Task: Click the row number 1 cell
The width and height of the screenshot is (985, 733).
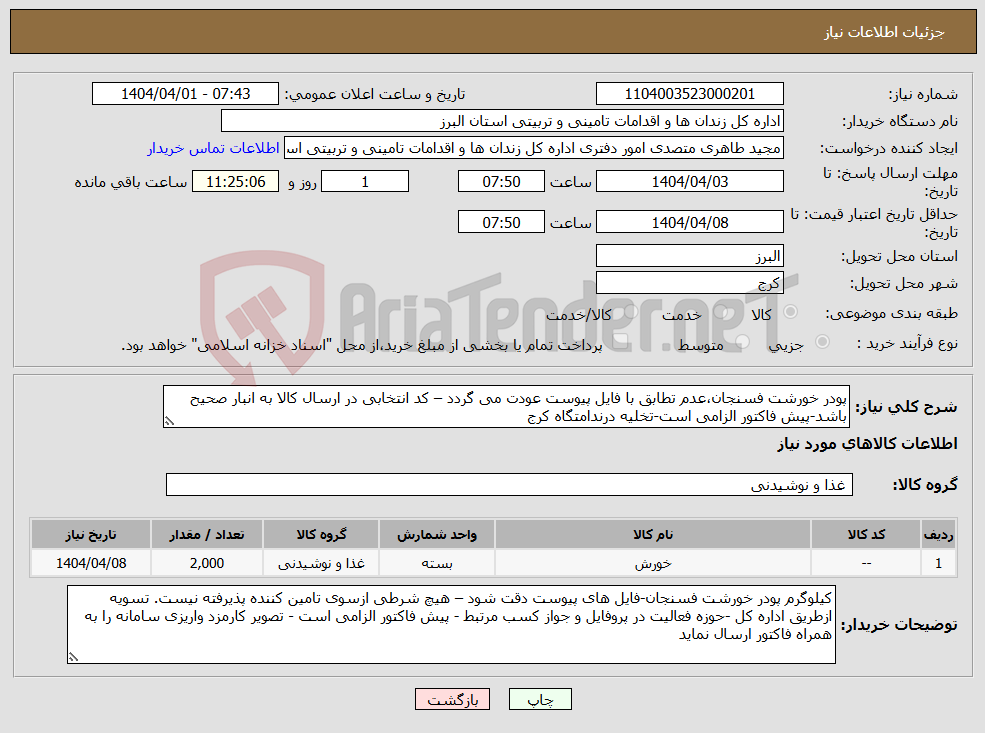Action: (x=939, y=563)
